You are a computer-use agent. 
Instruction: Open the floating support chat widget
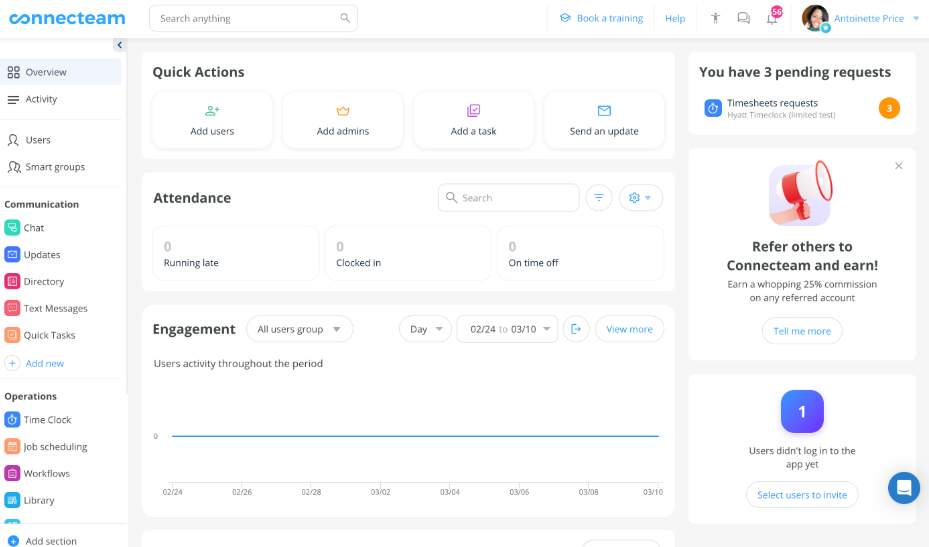pyautogui.click(x=904, y=488)
